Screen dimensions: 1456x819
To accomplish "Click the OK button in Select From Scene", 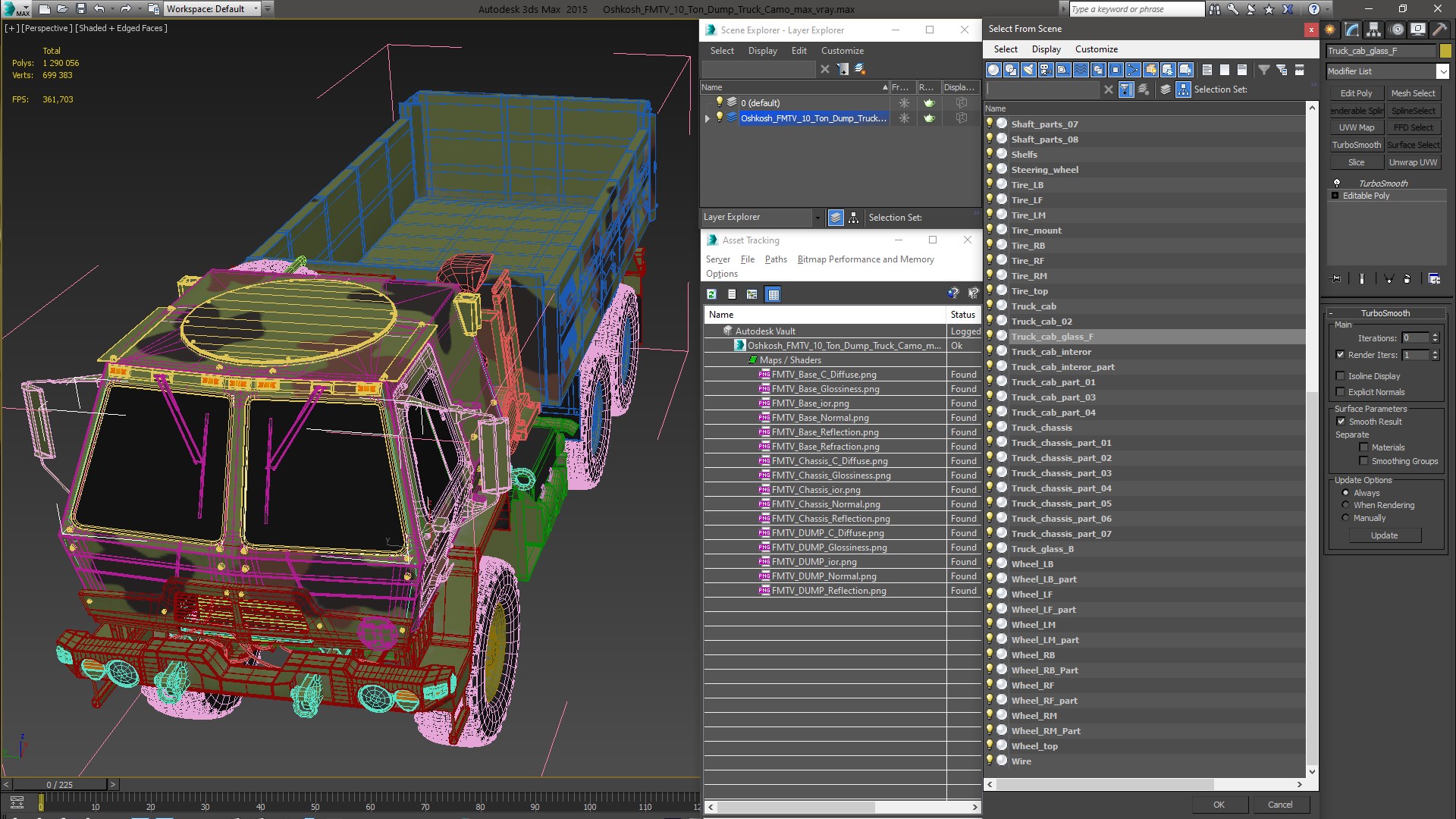I will (x=1219, y=805).
